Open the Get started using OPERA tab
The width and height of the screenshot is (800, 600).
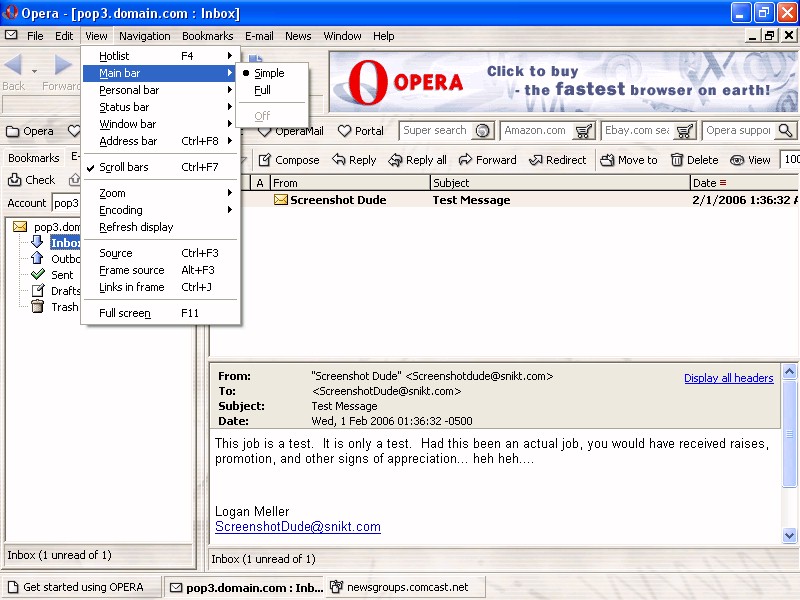pyautogui.click(x=82, y=587)
